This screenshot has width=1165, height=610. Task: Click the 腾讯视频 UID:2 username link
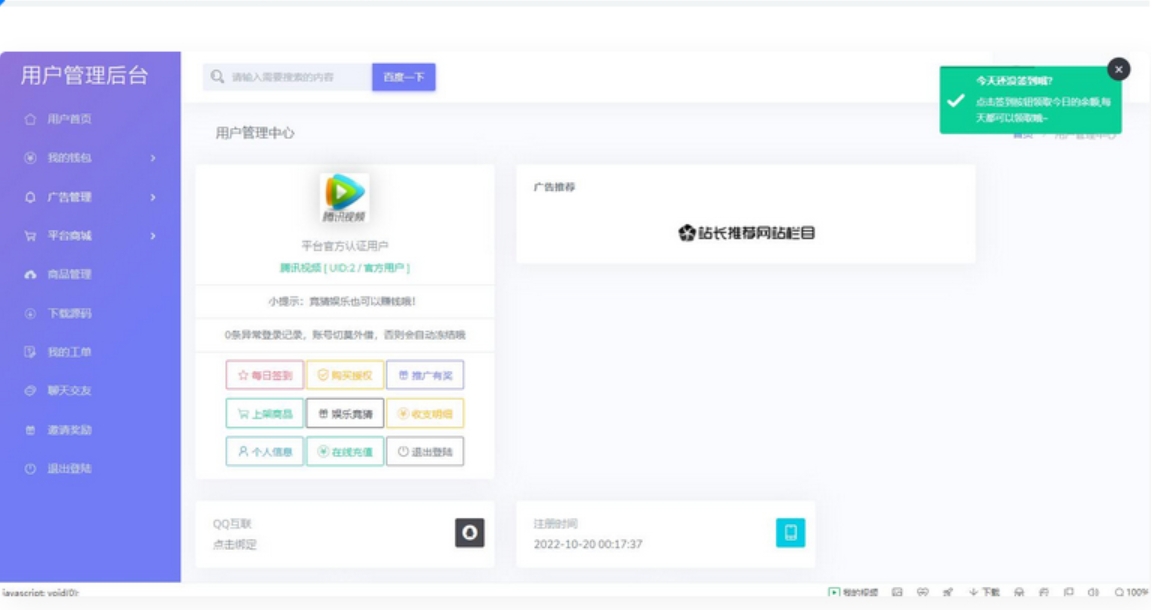coord(345,267)
